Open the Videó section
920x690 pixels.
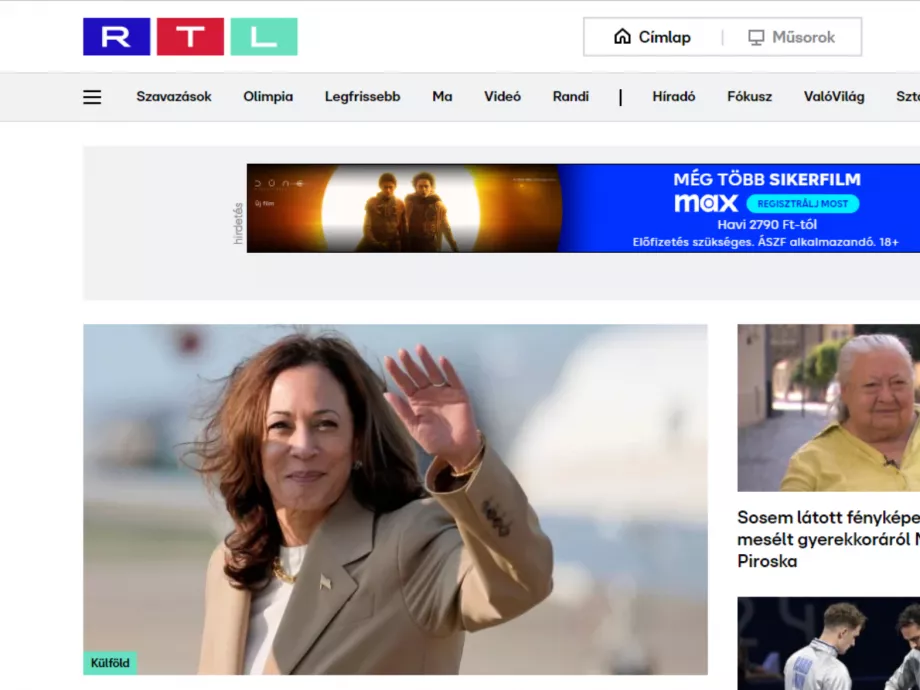coord(502,97)
